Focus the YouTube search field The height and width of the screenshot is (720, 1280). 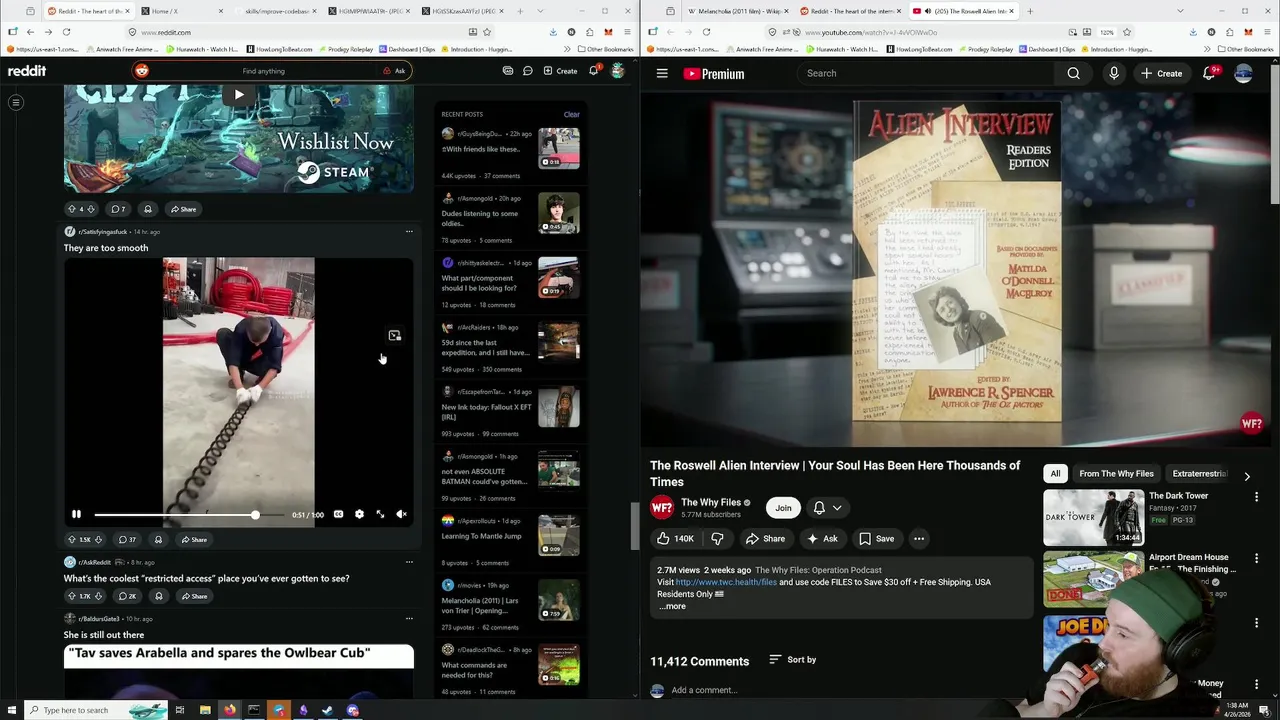(925, 73)
